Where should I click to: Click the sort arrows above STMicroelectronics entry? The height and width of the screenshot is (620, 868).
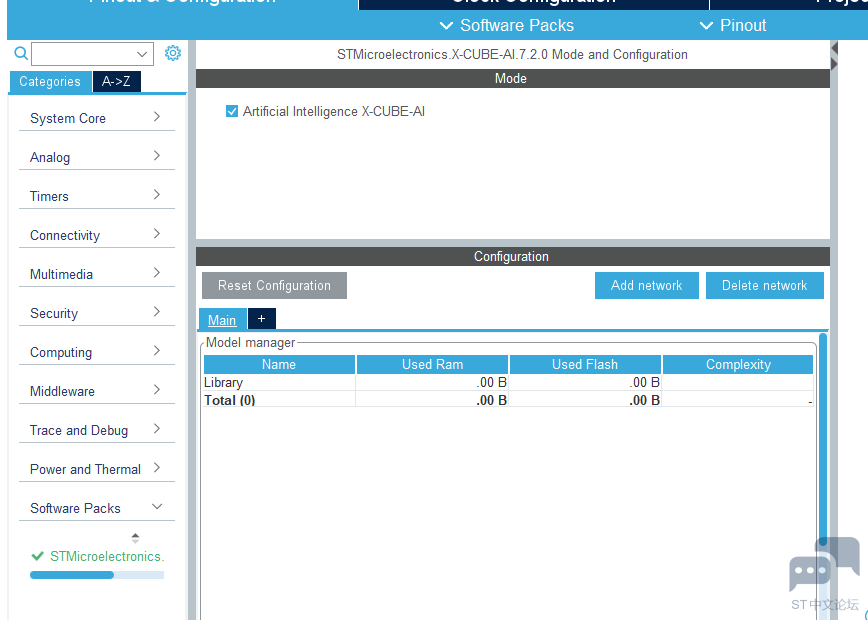[135, 538]
